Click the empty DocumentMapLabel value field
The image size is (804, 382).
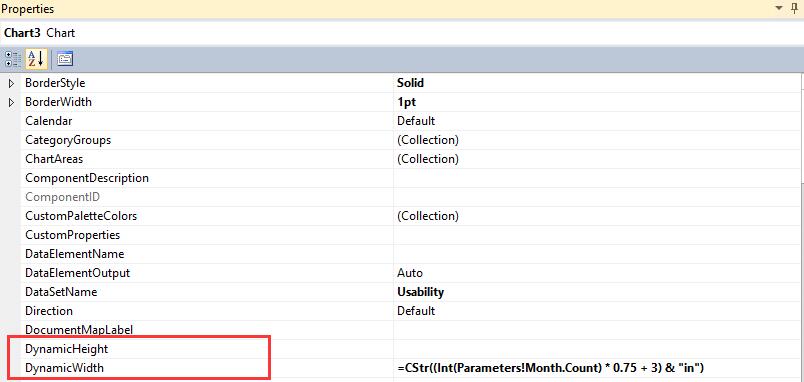(596, 330)
